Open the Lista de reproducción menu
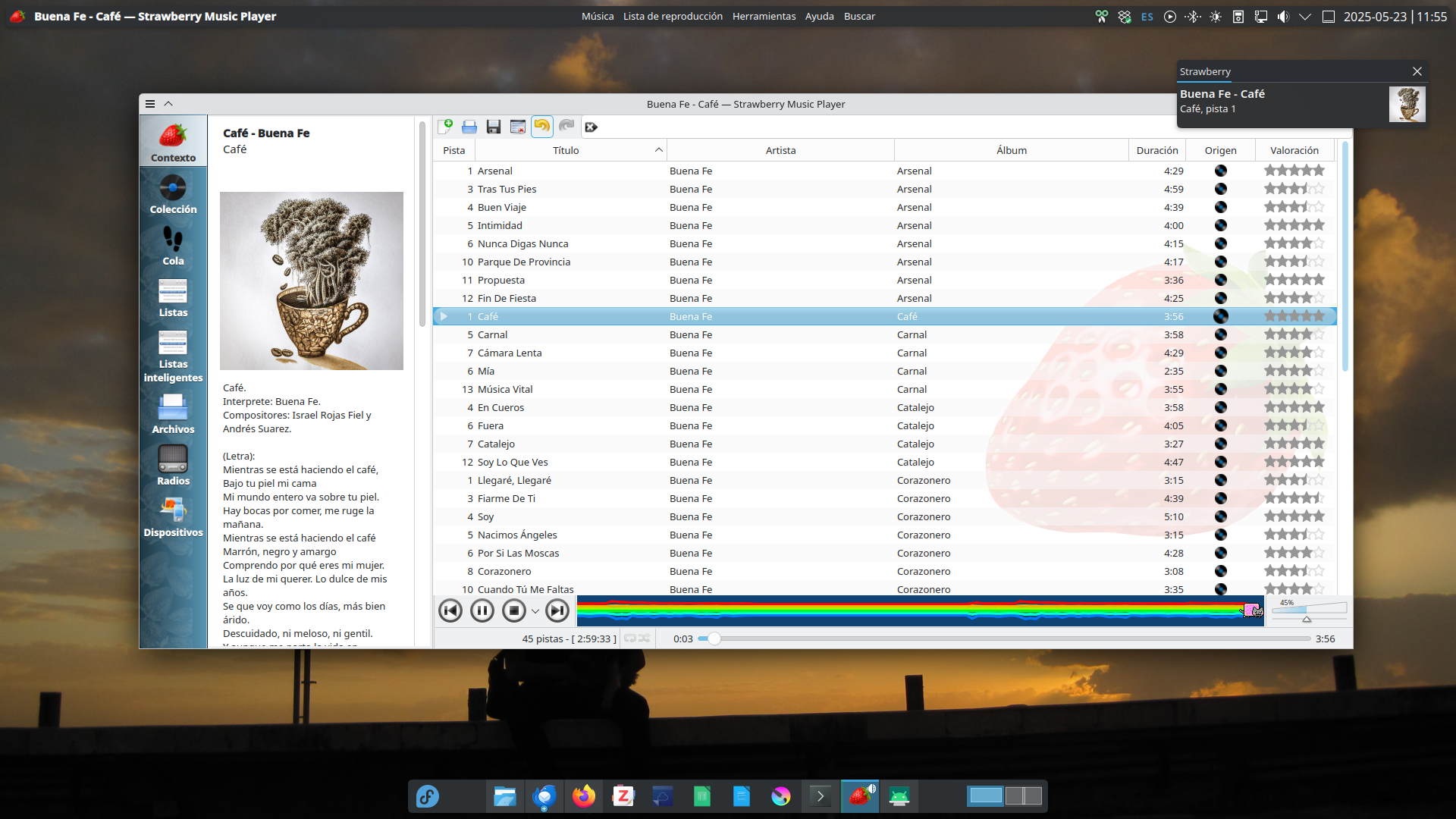Viewport: 1456px width, 819px height. (x=673, y=16)
